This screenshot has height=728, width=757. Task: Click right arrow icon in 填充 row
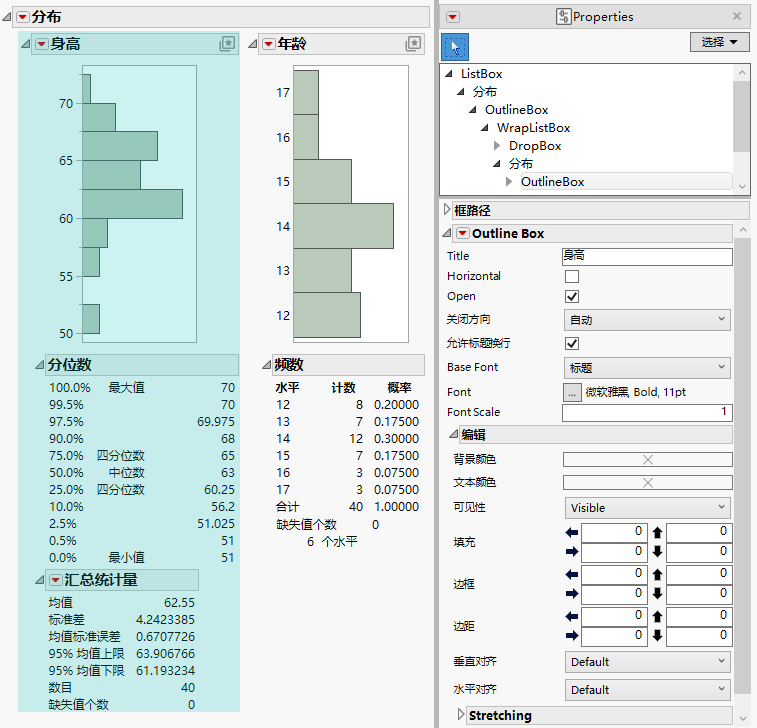[572, 551]
